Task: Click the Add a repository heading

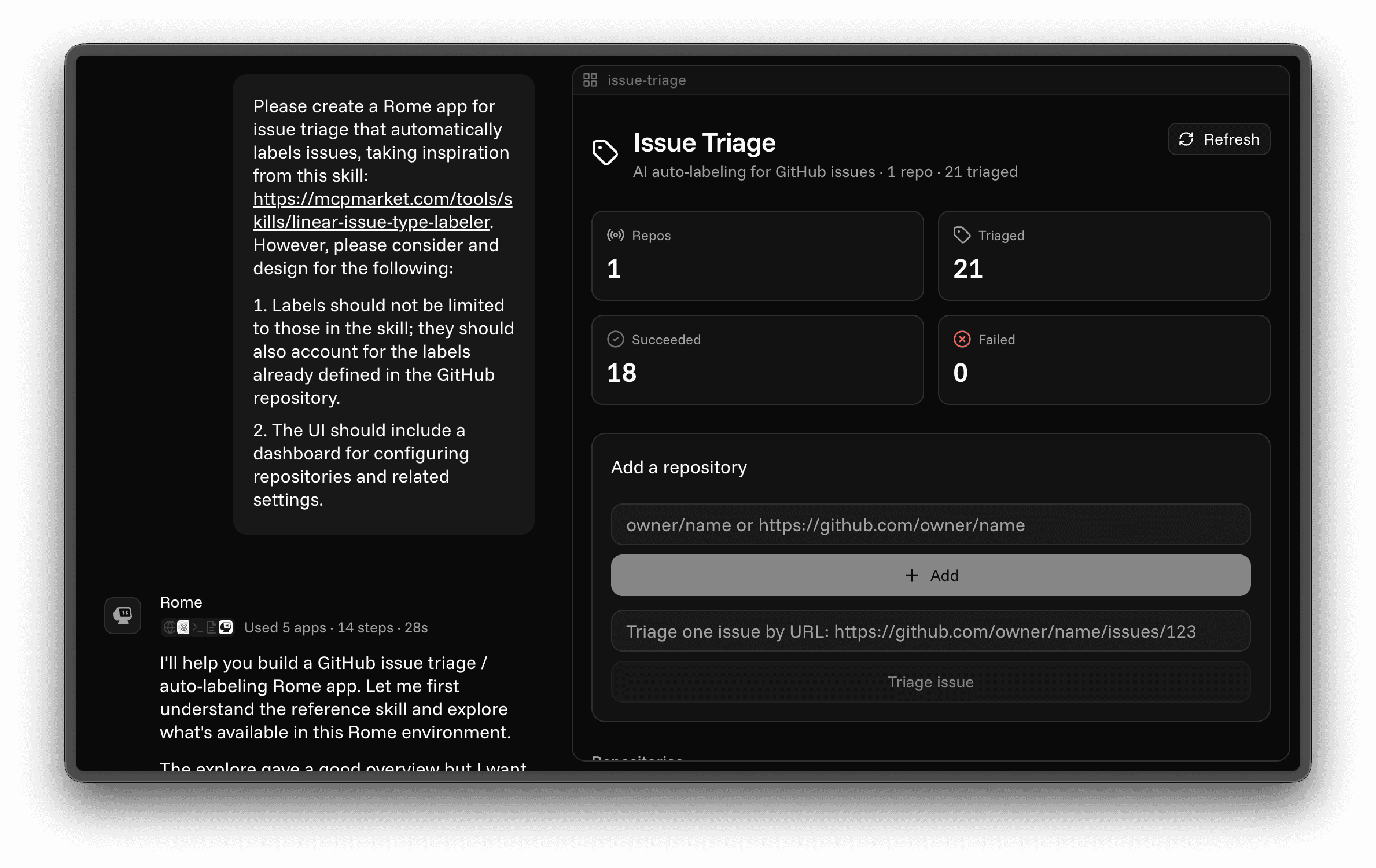Action: (x=679, y=467)
